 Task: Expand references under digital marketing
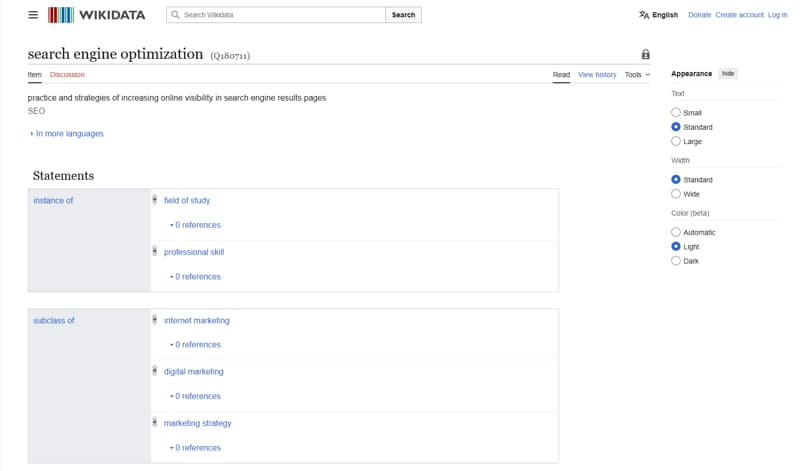pos(195,396)
